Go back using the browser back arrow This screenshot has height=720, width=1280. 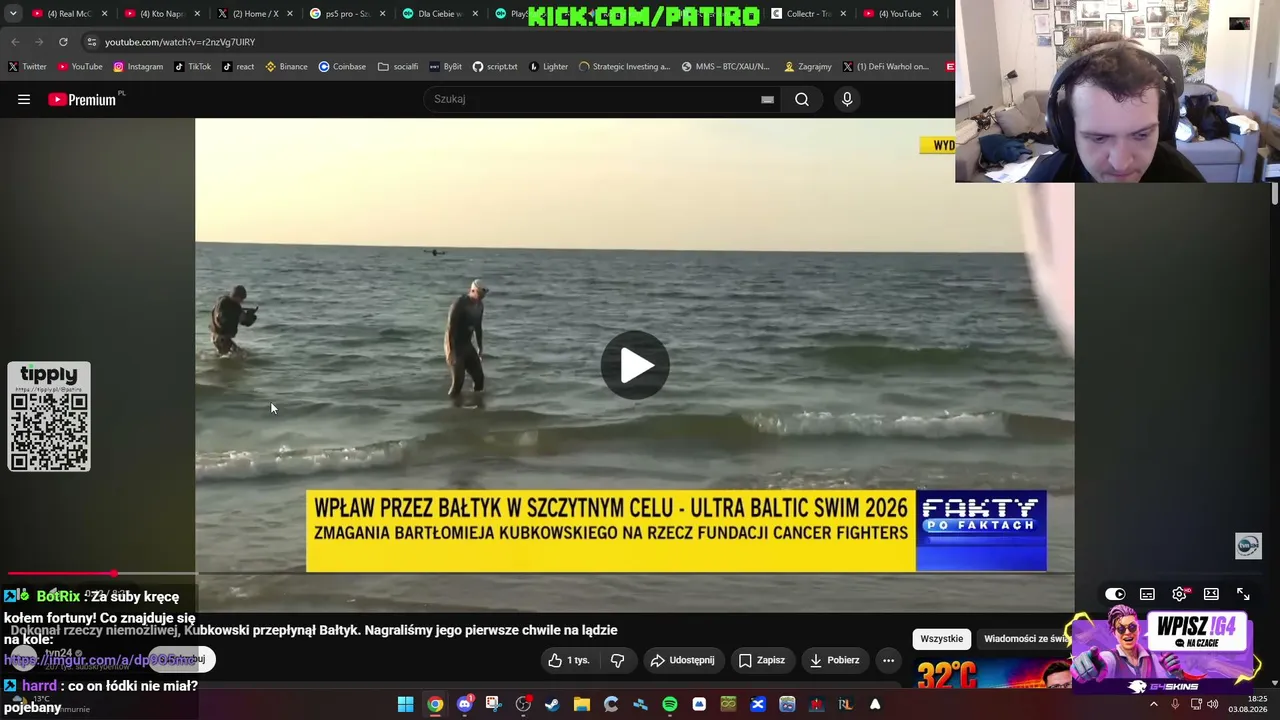(15, 42)
